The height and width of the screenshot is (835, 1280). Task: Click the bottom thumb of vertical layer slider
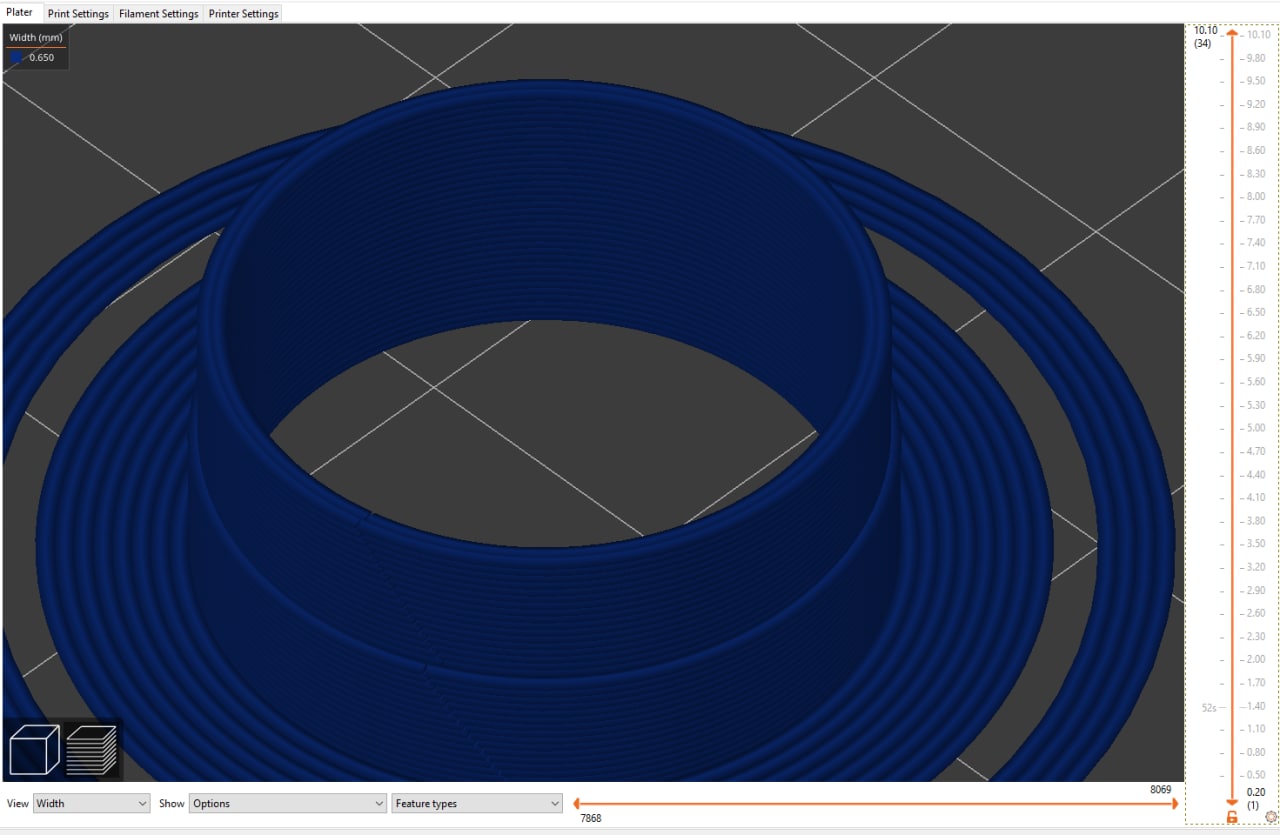pyautogui.click(x=1232, y=802)
